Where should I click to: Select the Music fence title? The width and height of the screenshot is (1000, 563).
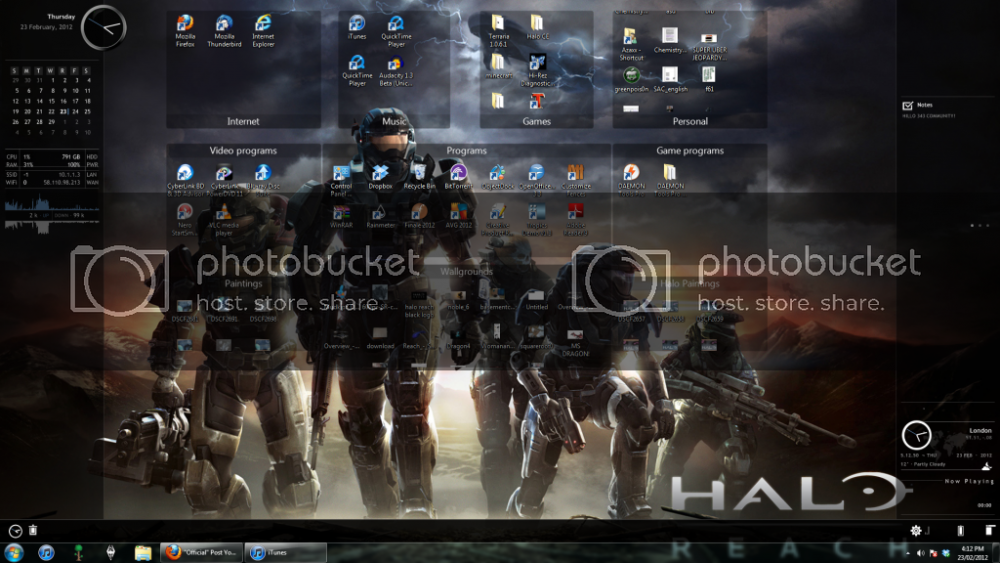[x=393, y=121]
